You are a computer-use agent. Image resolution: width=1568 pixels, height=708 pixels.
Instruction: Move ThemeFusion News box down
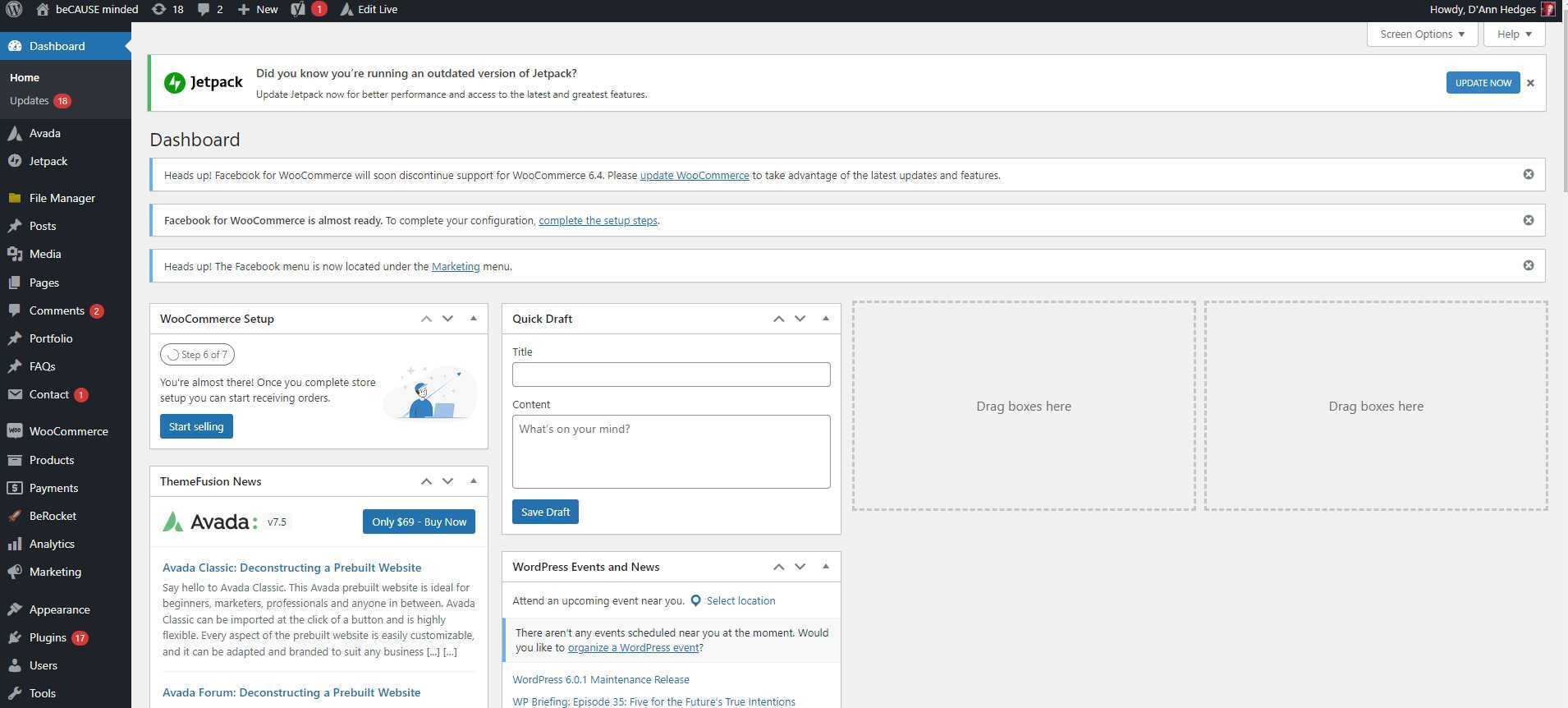pyautogui.click(x=447, y=481)
